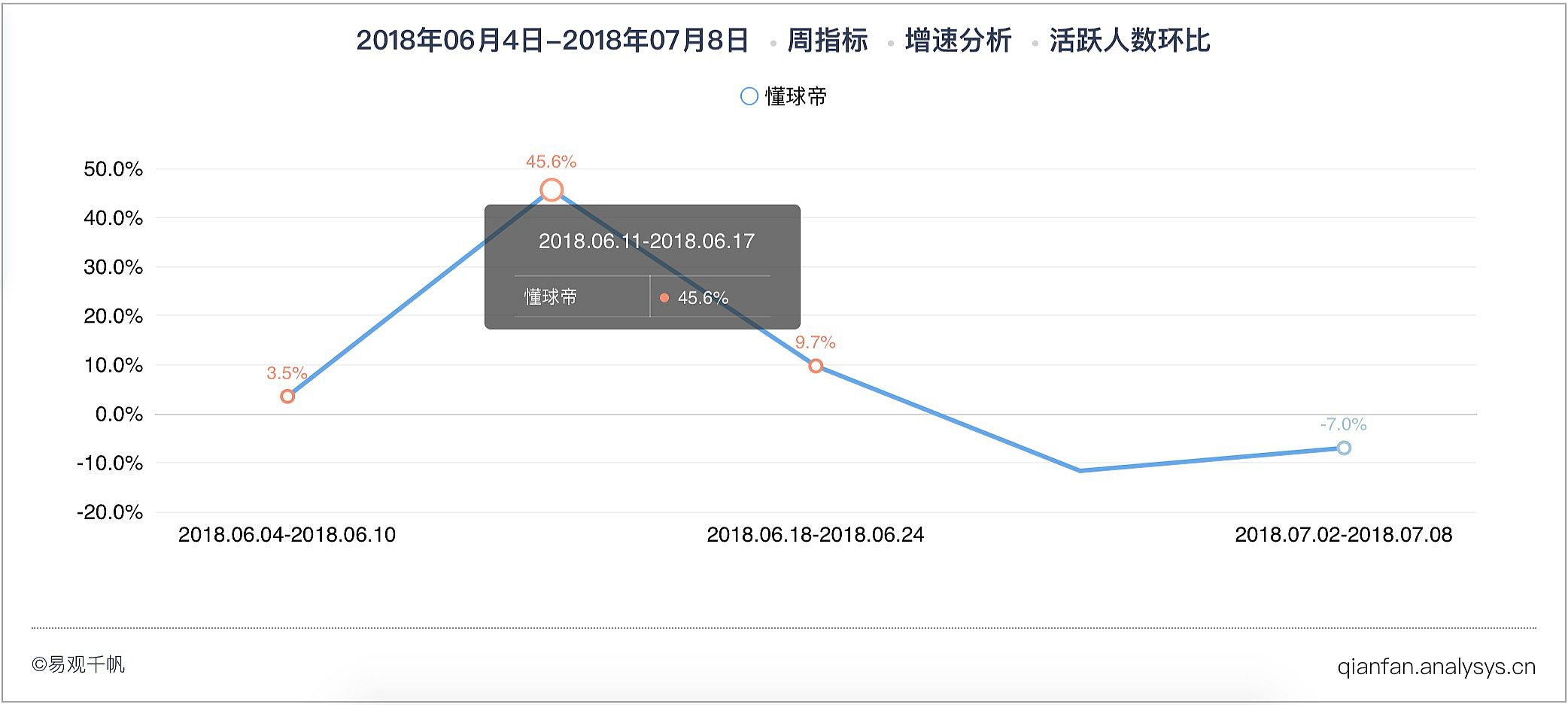Click the 0.0% y-axis label
This screenshot has width=1568, height=705.
click(x=119, y=415)
